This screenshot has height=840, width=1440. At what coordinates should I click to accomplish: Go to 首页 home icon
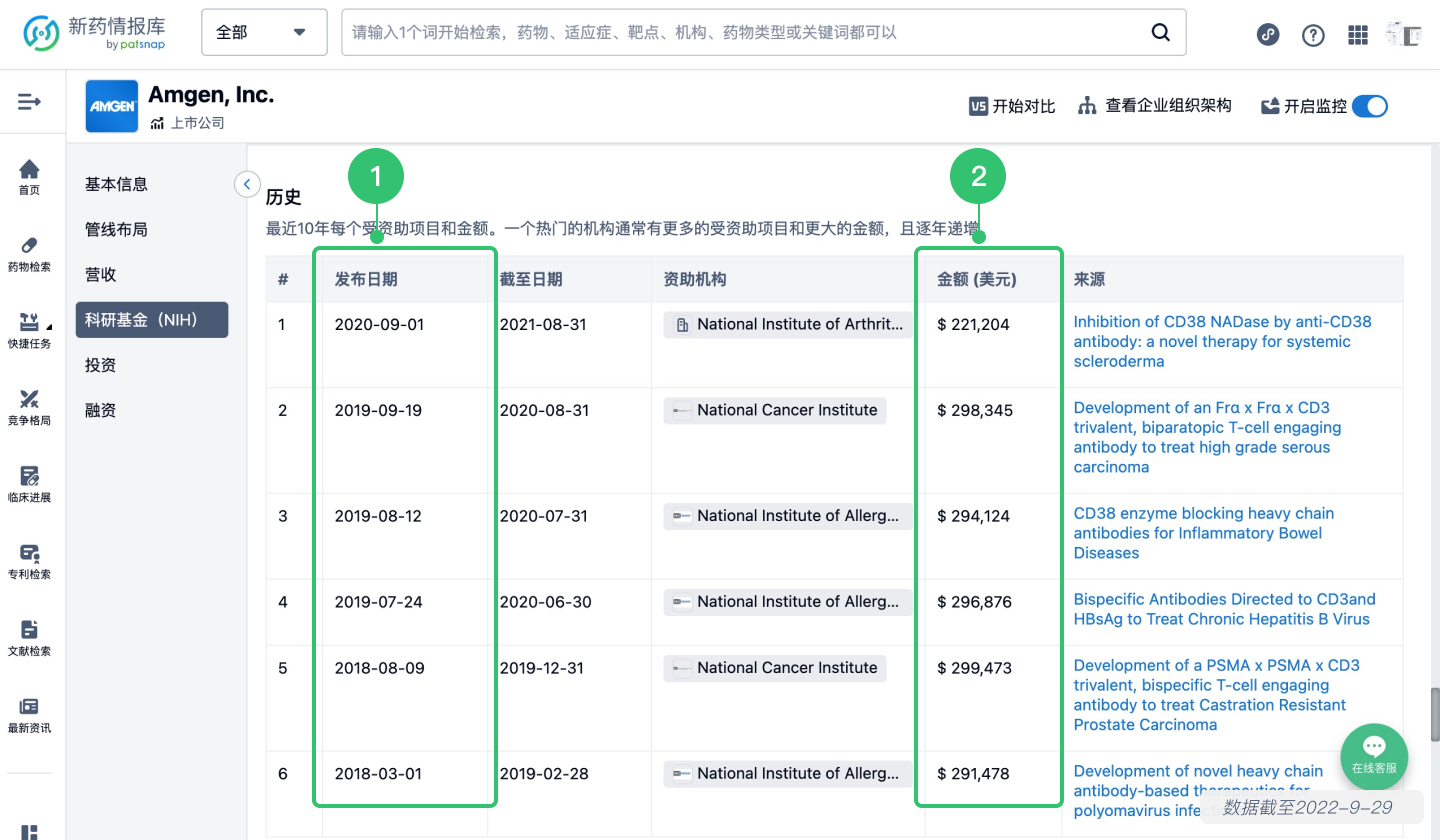tap(30, 177)
